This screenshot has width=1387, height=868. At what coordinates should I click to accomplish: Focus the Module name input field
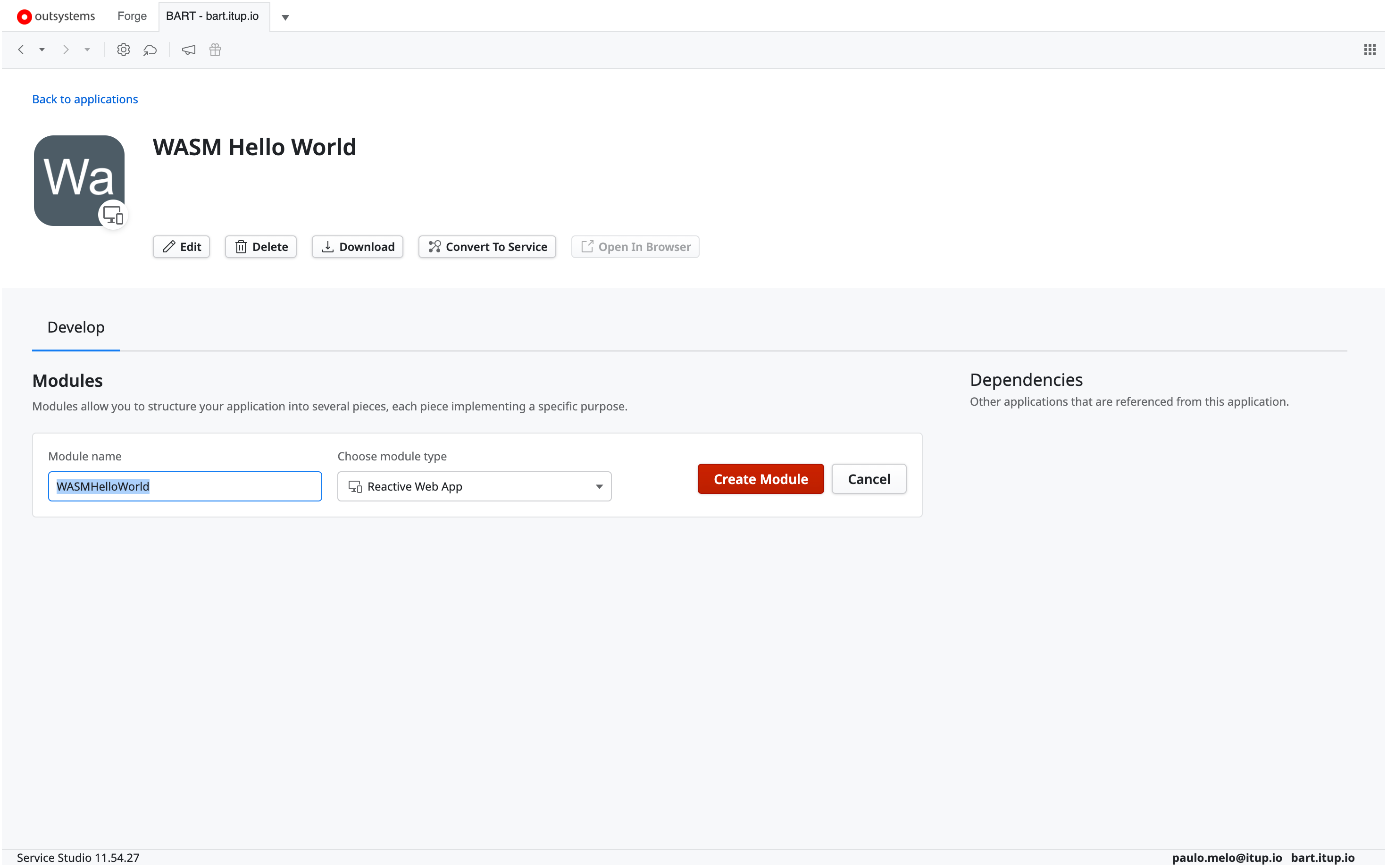[185, 486]
